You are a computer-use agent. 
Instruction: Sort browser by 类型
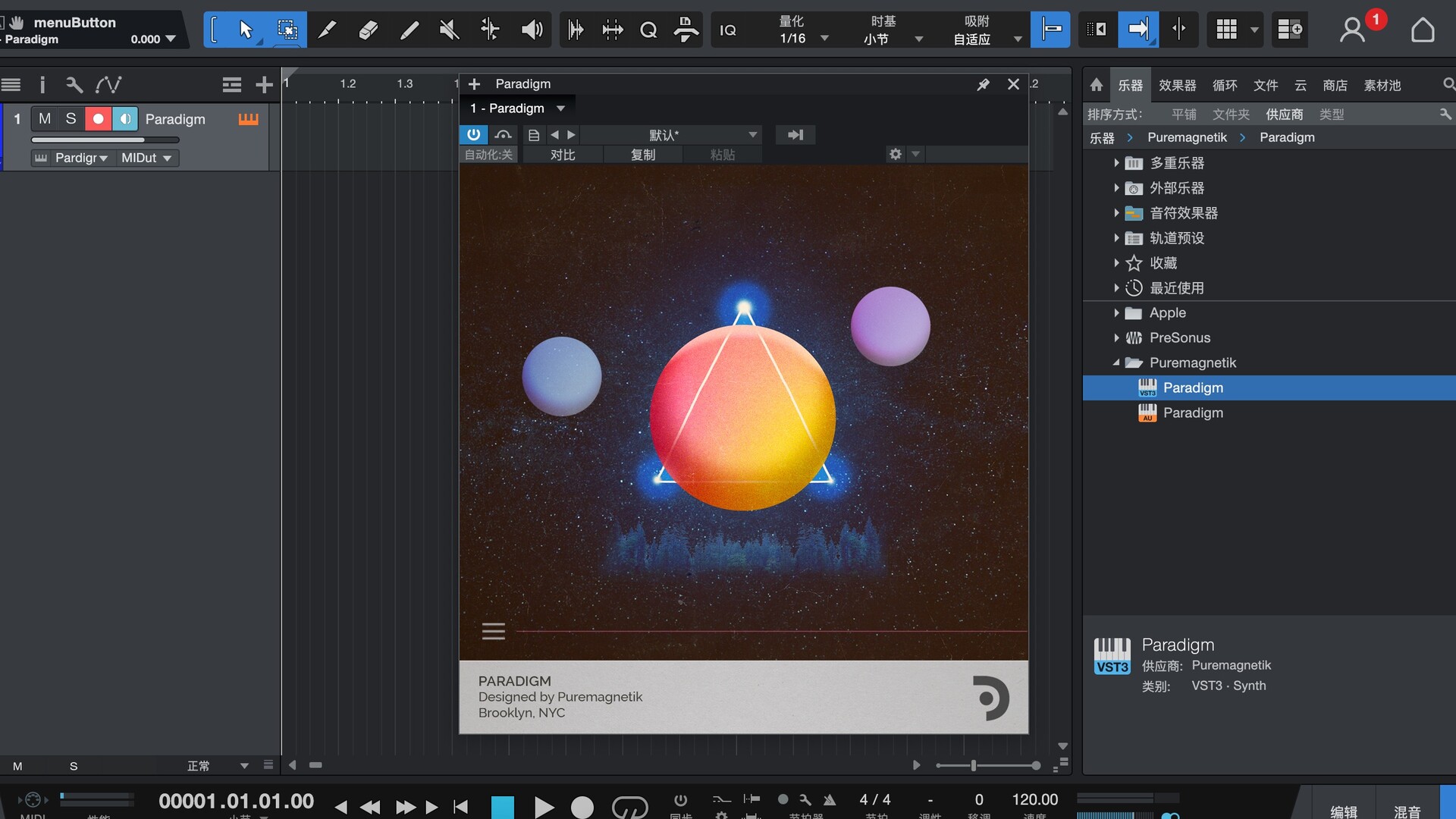(x=1332, y=114)
